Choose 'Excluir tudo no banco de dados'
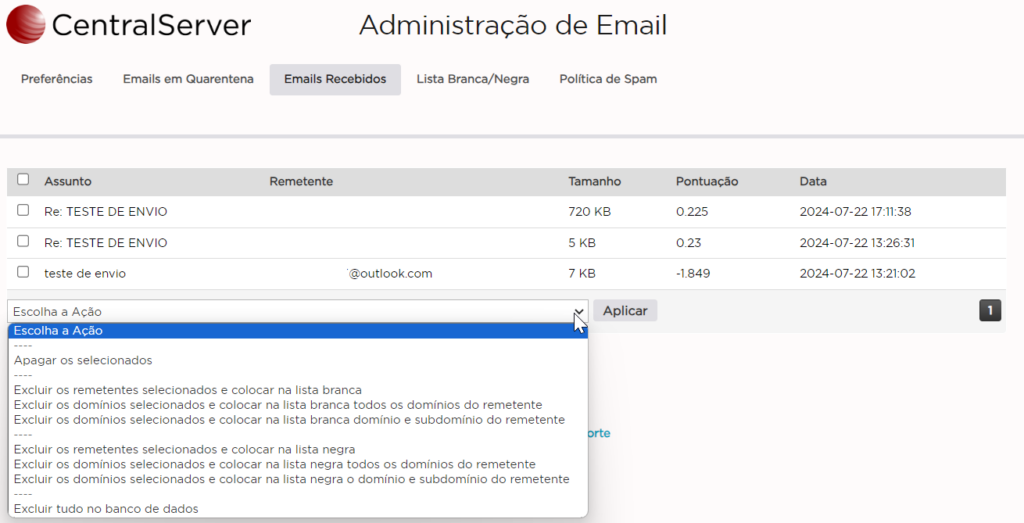Viewport: 1024px width, 523px height. click(x=106, y=509)
